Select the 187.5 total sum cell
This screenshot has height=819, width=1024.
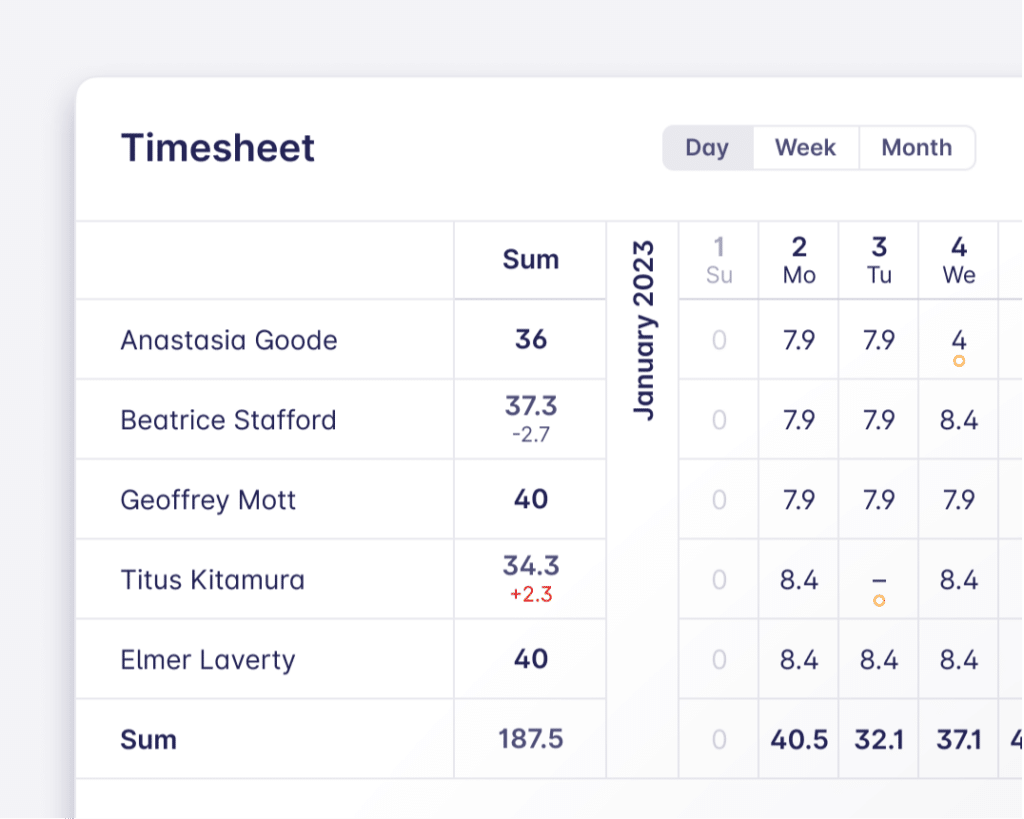tap(531, 739)
